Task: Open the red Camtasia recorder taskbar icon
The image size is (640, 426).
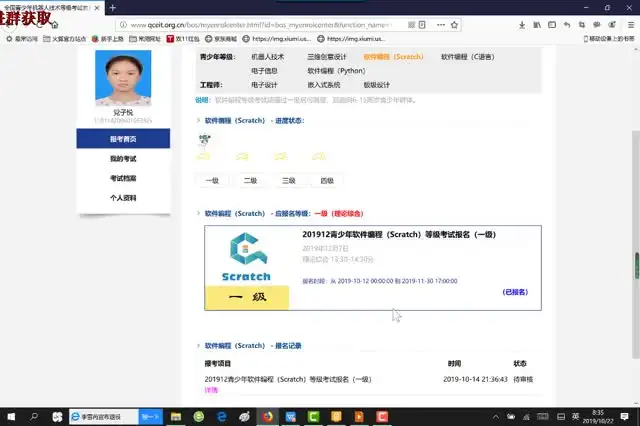Action: pyautogui.click(x=382, y=417)
